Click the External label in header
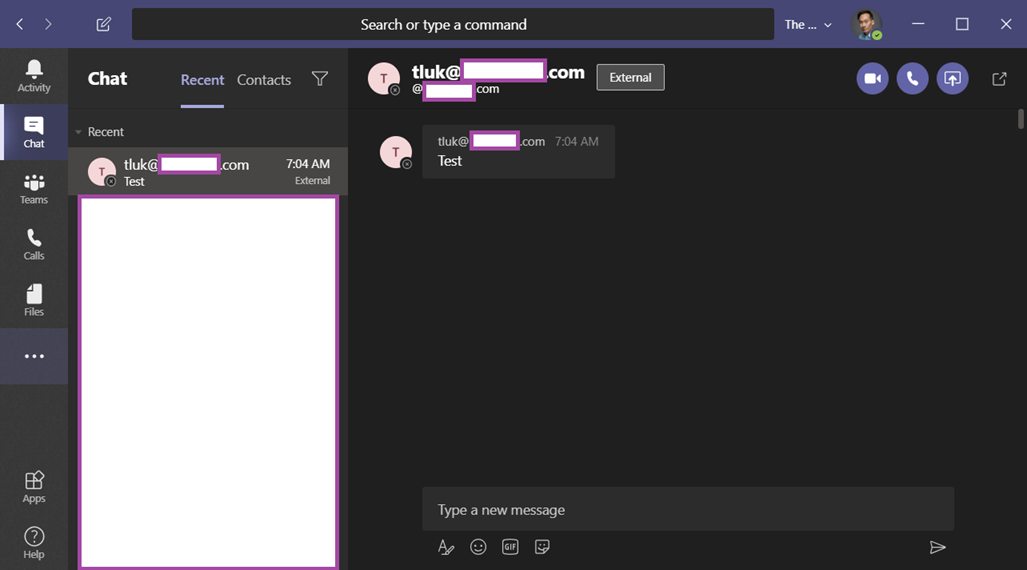The height and width of the screenshot is (570, 1027). pyautogui.click(x=630, y=77)
